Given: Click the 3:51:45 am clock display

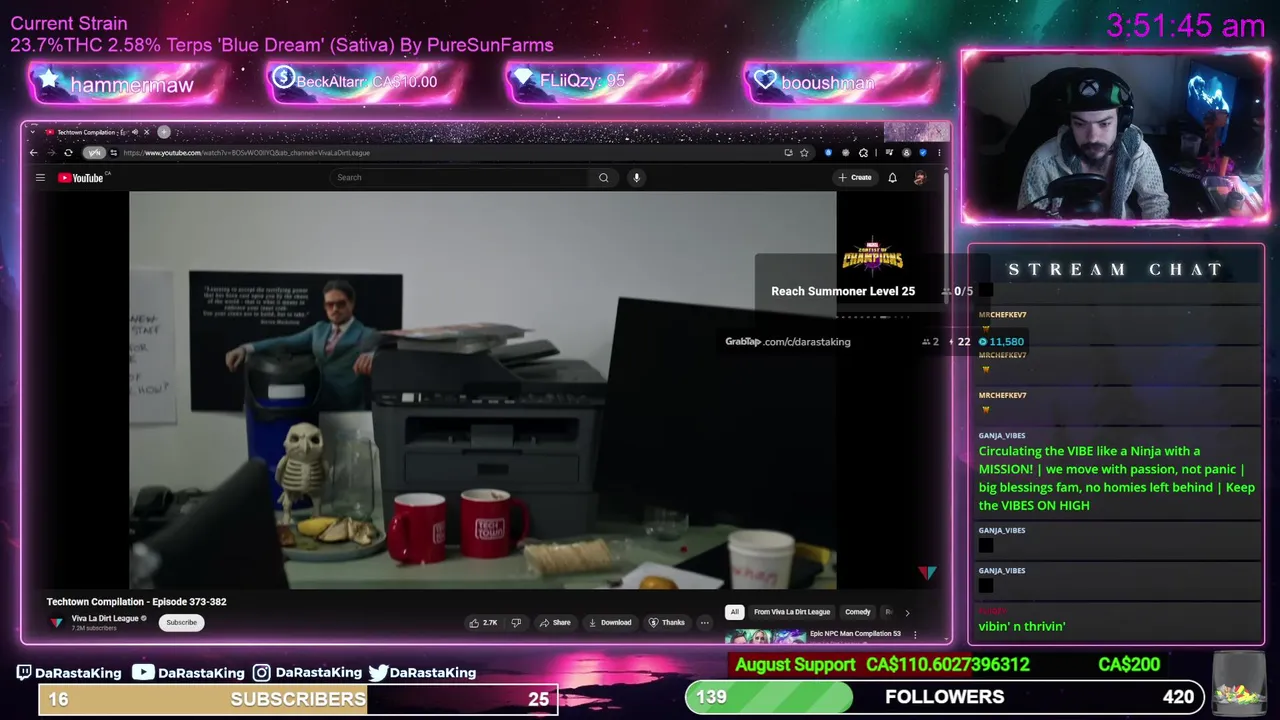Looking at the screenshot, I should pyautogui.click(x=1185, y=26).
